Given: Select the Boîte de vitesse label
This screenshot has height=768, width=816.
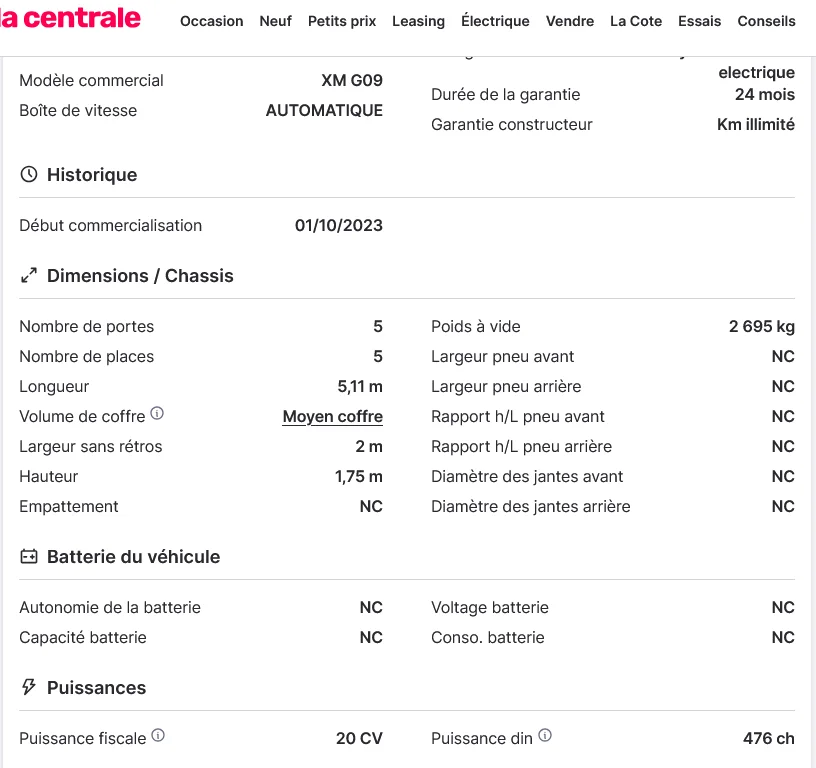Looking at the screenshot, I should click(78, 111).
